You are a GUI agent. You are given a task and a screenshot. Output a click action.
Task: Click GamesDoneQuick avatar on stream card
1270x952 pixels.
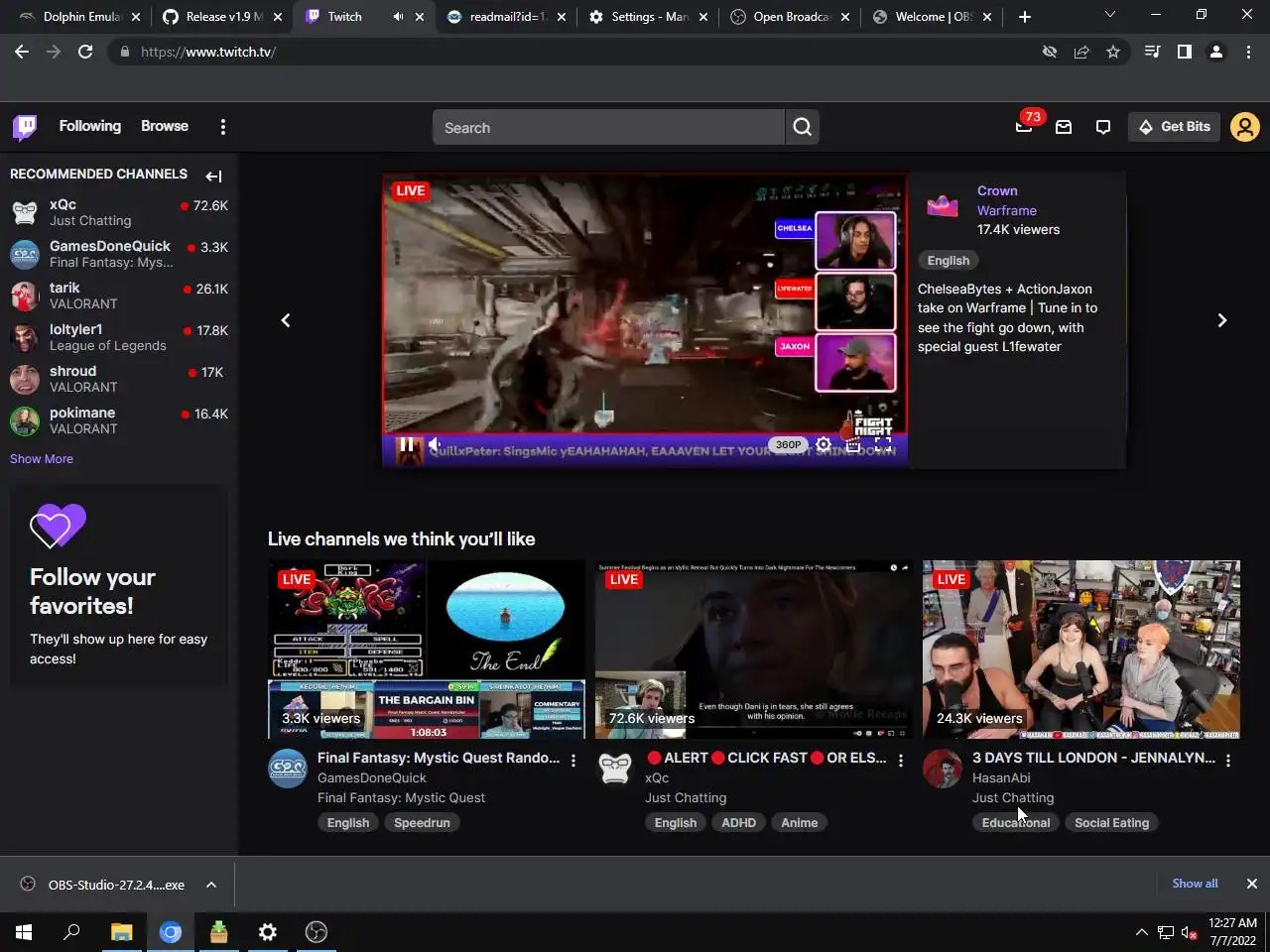288,769
